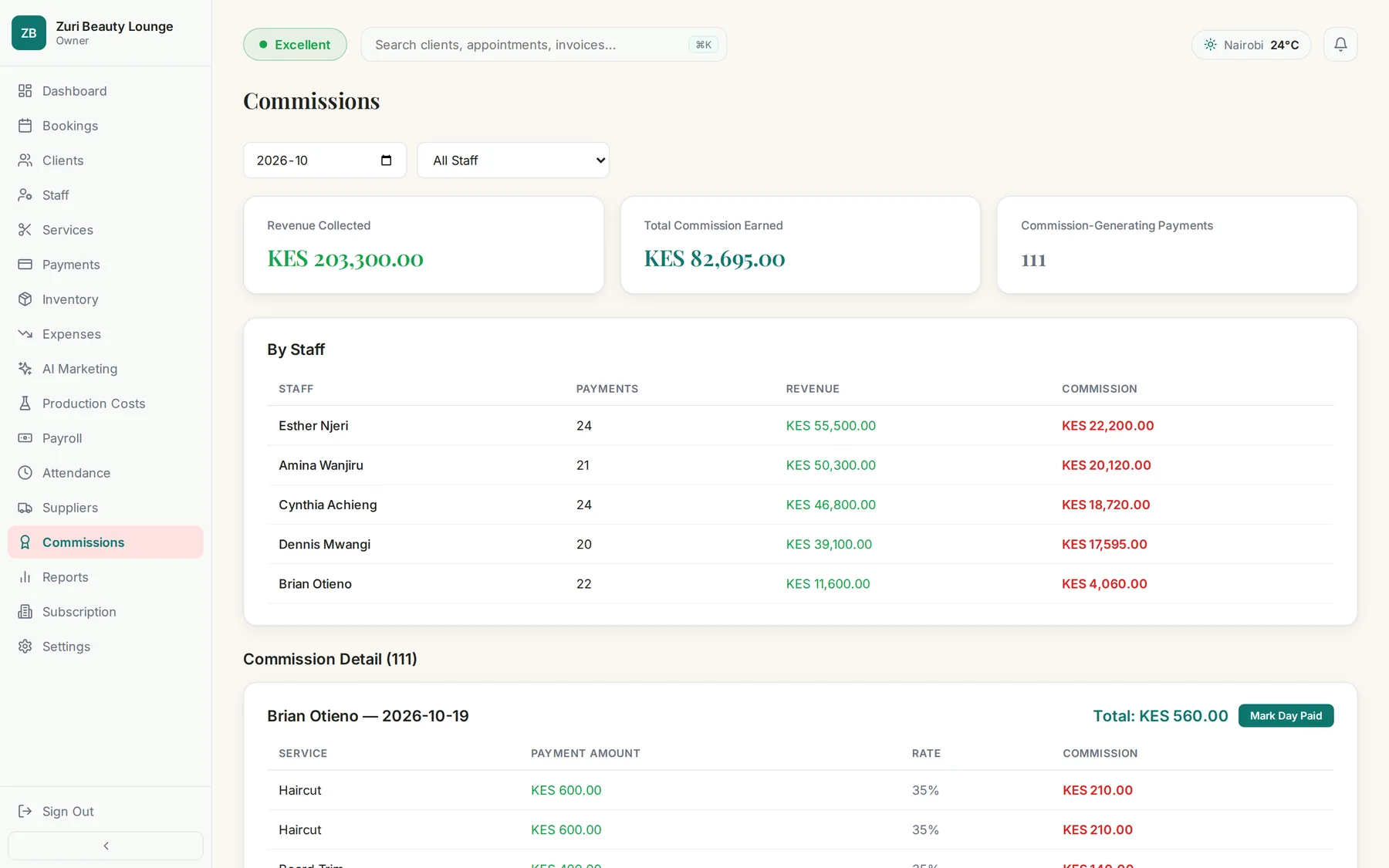
Task: Click the Revenue Collected KES 203,300.00 value
Action: (345, 259)
